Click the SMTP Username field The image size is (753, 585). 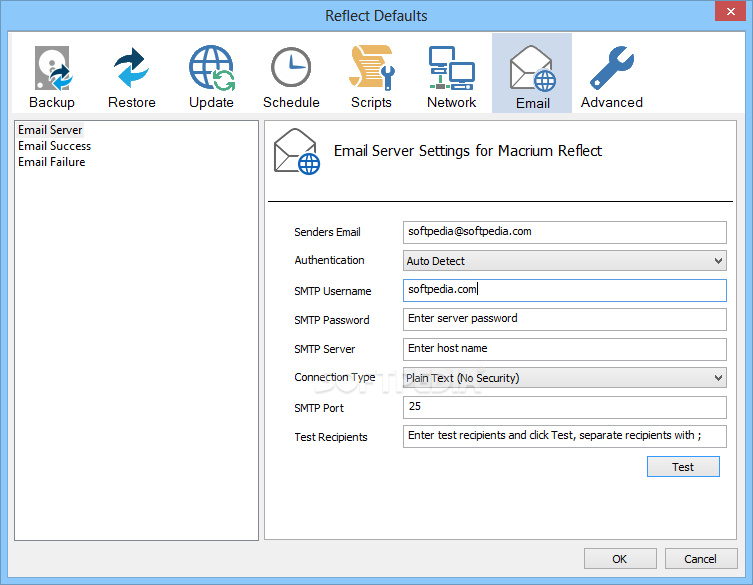pos(564,291)
